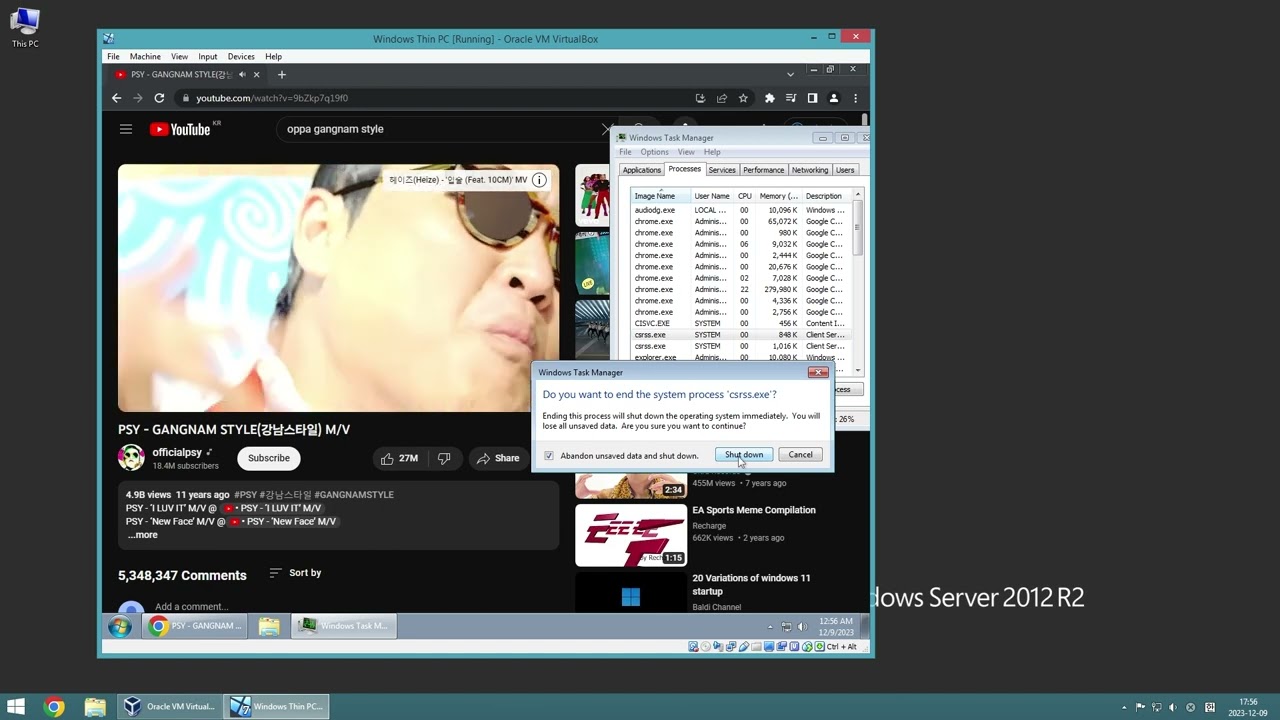Launch host Chrome from taskbar

click(x=55, y=706)
